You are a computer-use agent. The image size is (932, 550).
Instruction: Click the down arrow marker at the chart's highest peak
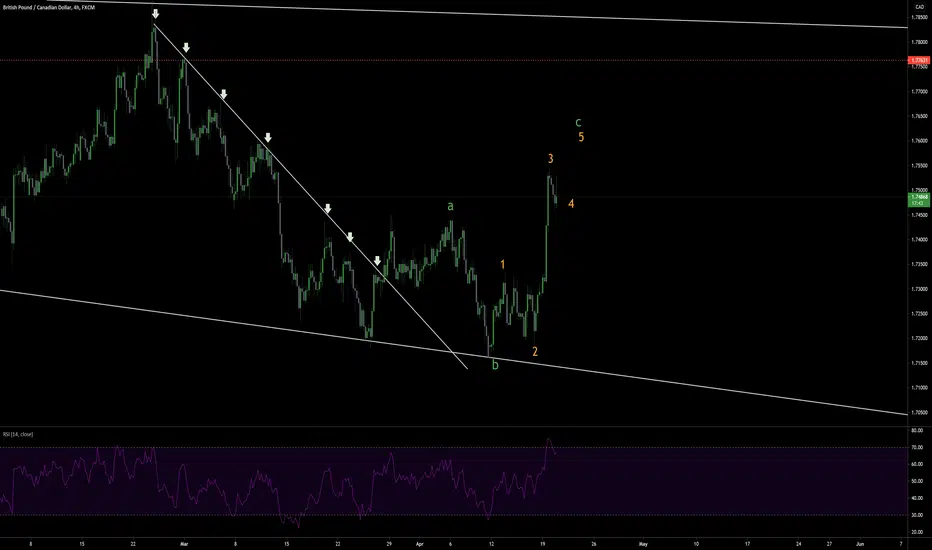[155, 14]
